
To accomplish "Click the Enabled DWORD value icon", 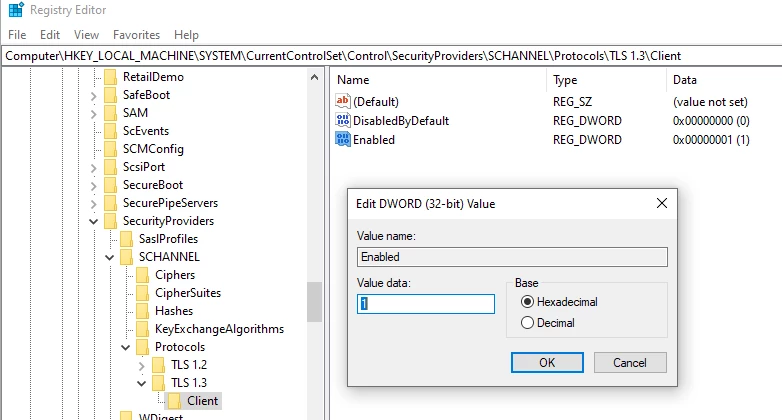I will 343,139.
